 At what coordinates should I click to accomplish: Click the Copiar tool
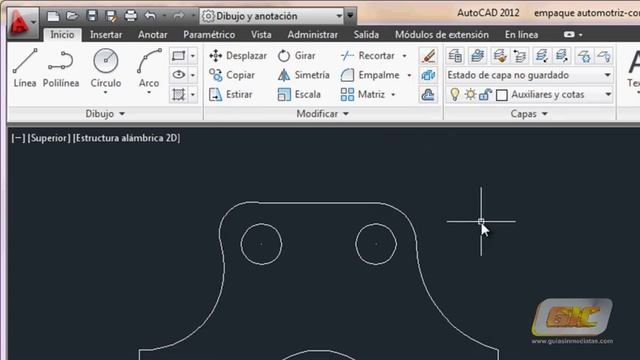pyautogui.click(x=232, y=75)
